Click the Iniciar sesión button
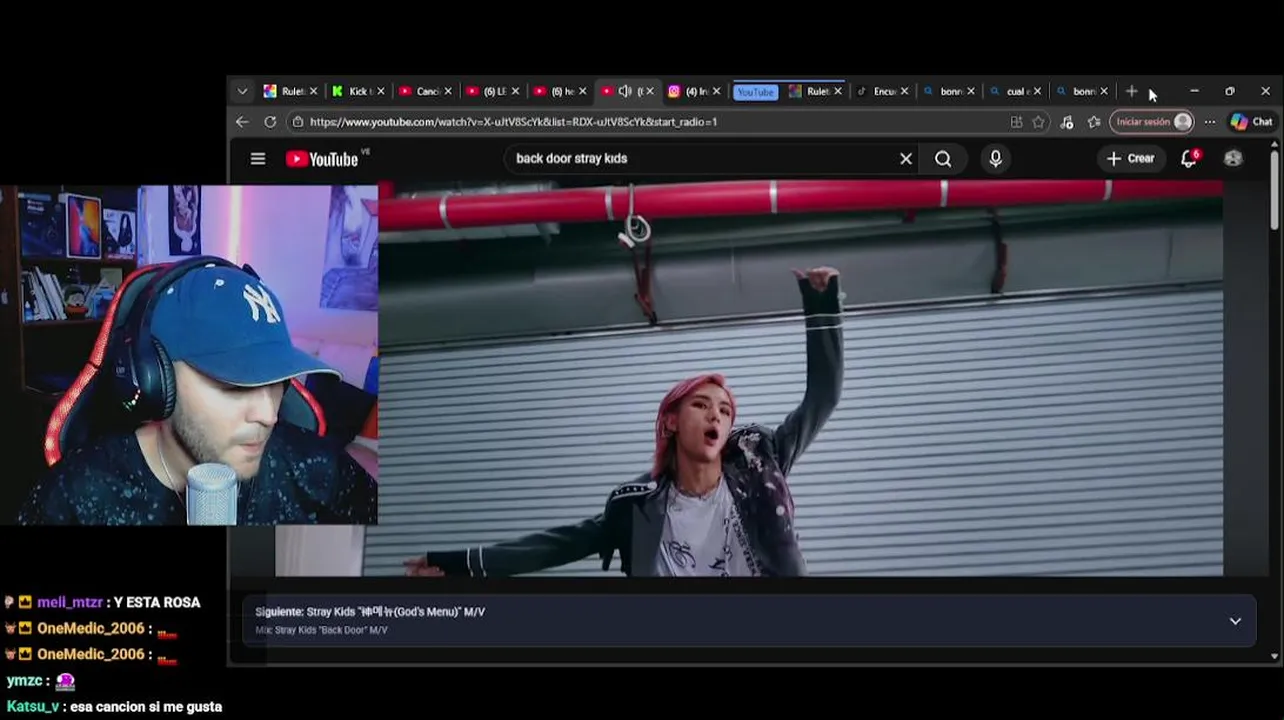The height and width of the screenshot is (720, 1284). [1151, 122]
